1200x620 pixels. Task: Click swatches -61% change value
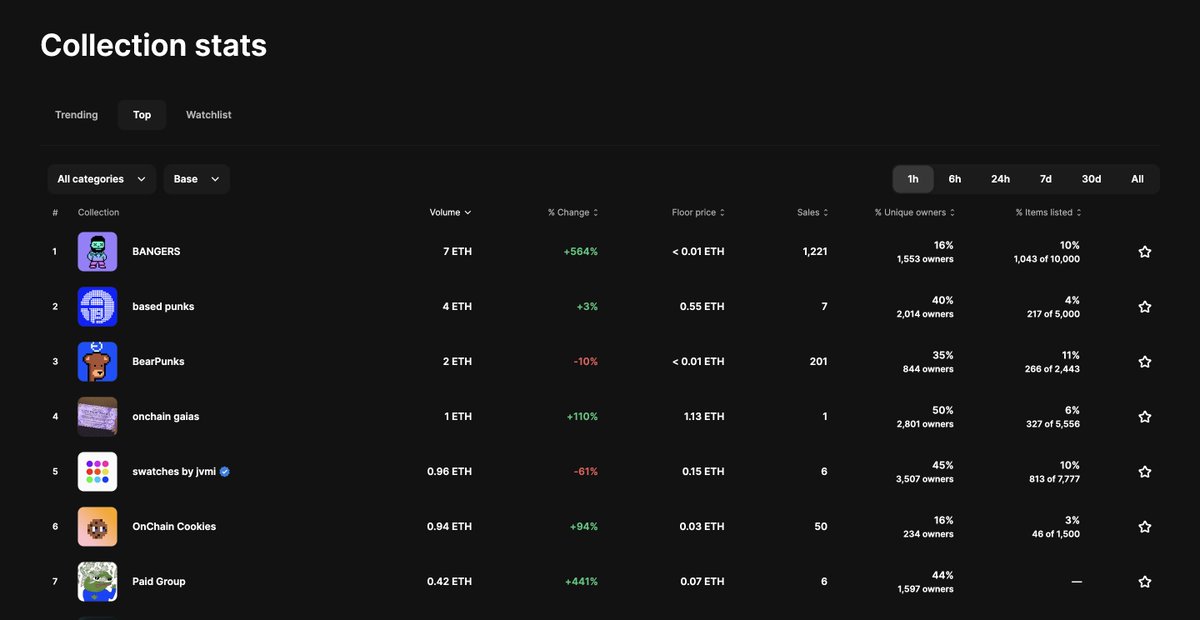click(x=586, y=472)
